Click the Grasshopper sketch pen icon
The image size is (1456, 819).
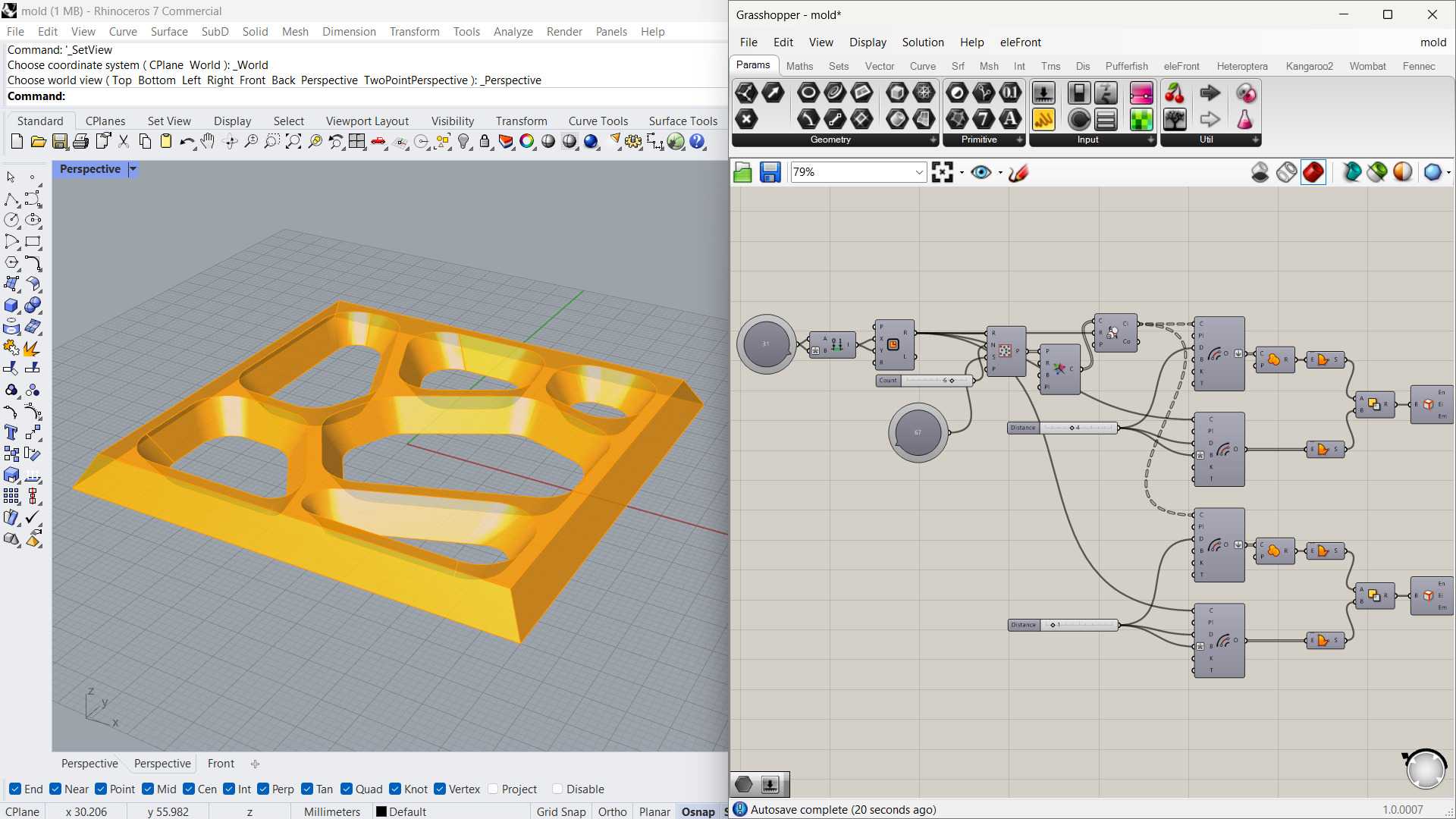pos(1018,173)
